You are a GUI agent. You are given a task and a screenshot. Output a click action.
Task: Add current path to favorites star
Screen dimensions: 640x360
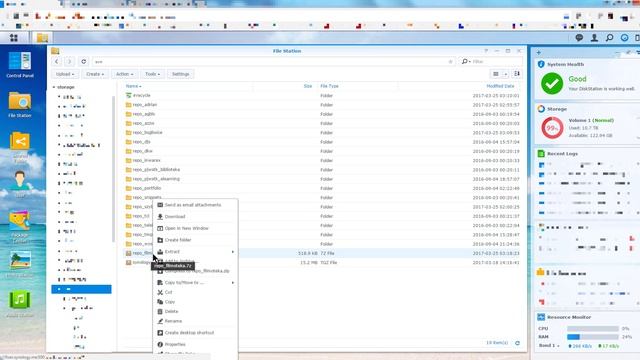point(451,62)
